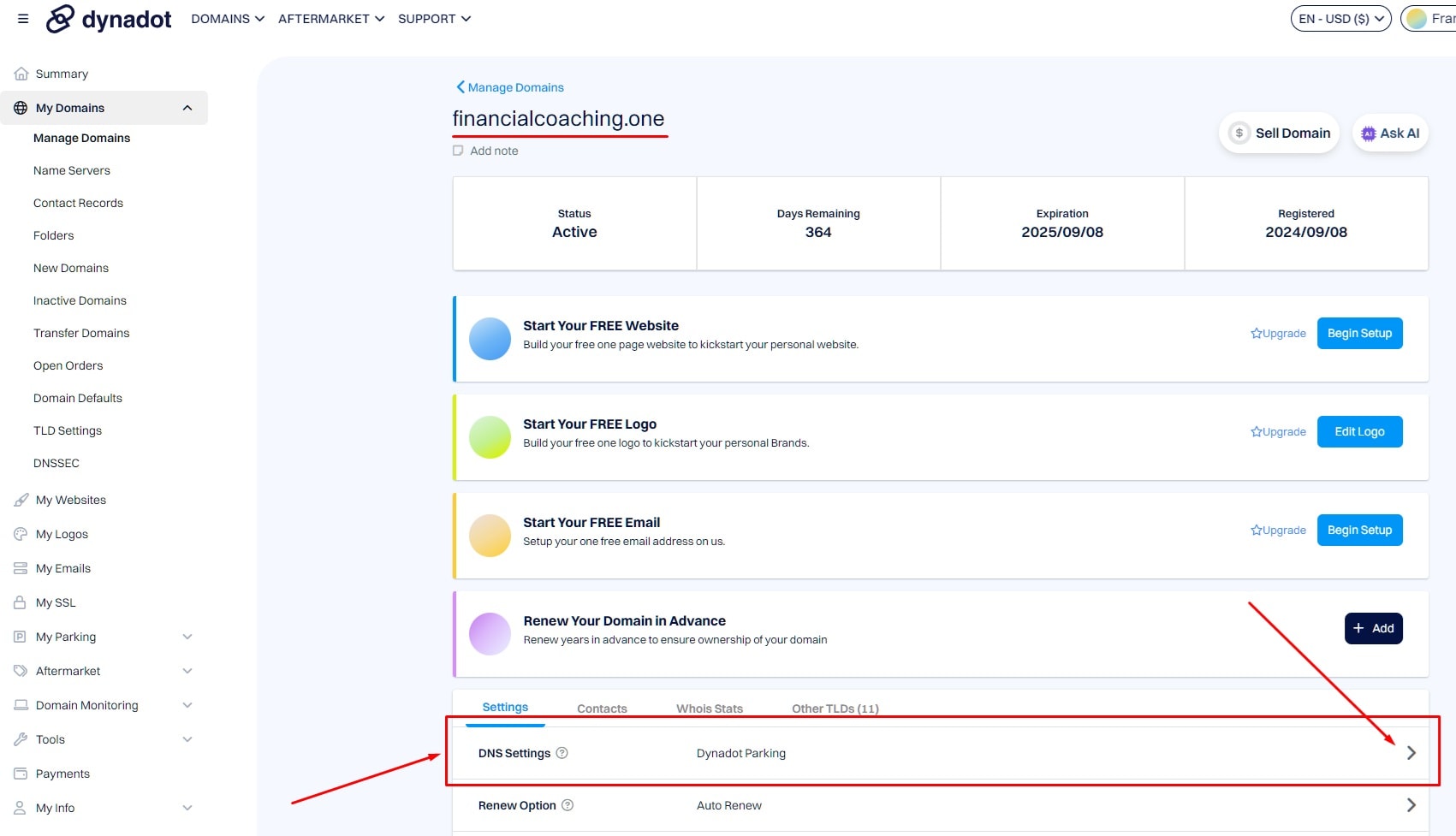This screenshot has height=836, width=1456.
Task: Click the My Emails server icon
Action: click(21, 568)
